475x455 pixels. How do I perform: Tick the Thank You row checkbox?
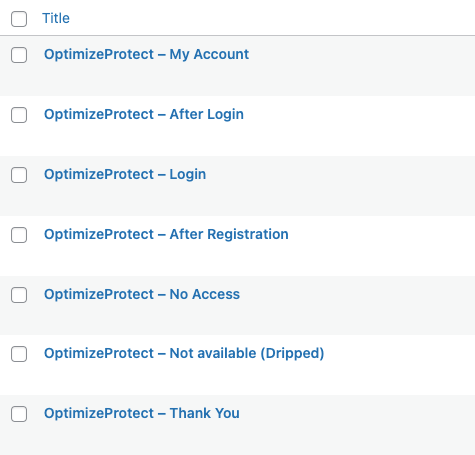19,414
